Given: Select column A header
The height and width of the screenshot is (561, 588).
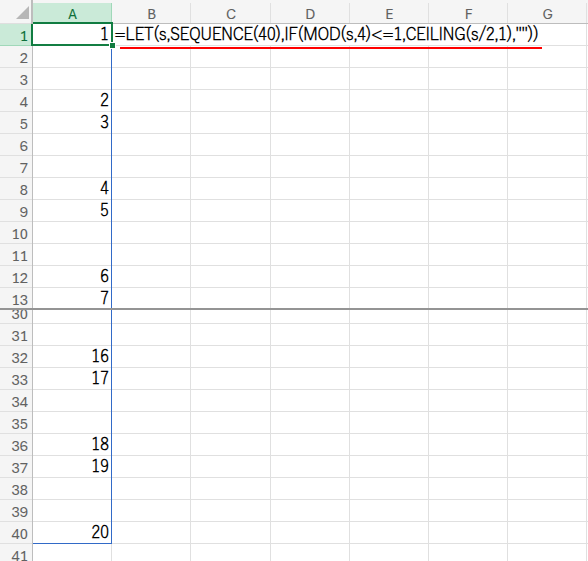Looking at the screenshot, I should coord(72,14).
